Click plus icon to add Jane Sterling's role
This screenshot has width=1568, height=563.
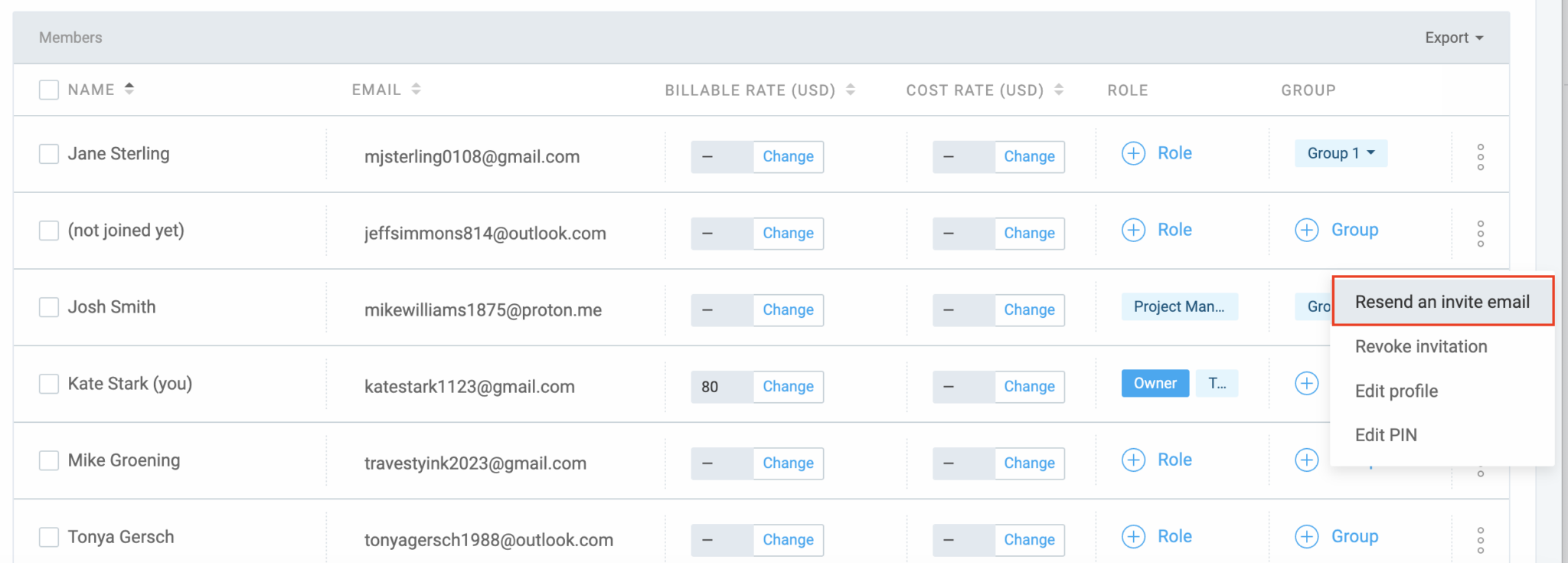[x=1133, y=153]
